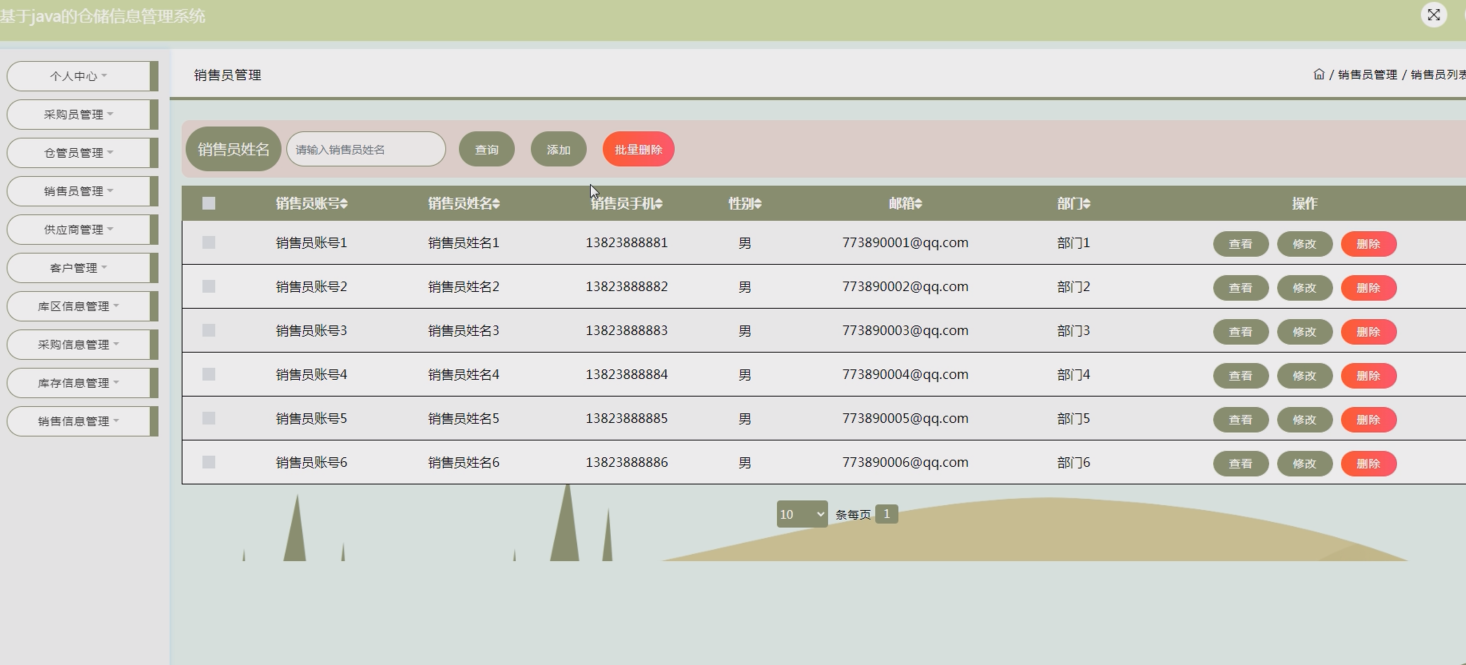Viewport: 1466px width, 665px height.
Task: Click 修改 for 销售员账号1
Action: point(1305,244)
